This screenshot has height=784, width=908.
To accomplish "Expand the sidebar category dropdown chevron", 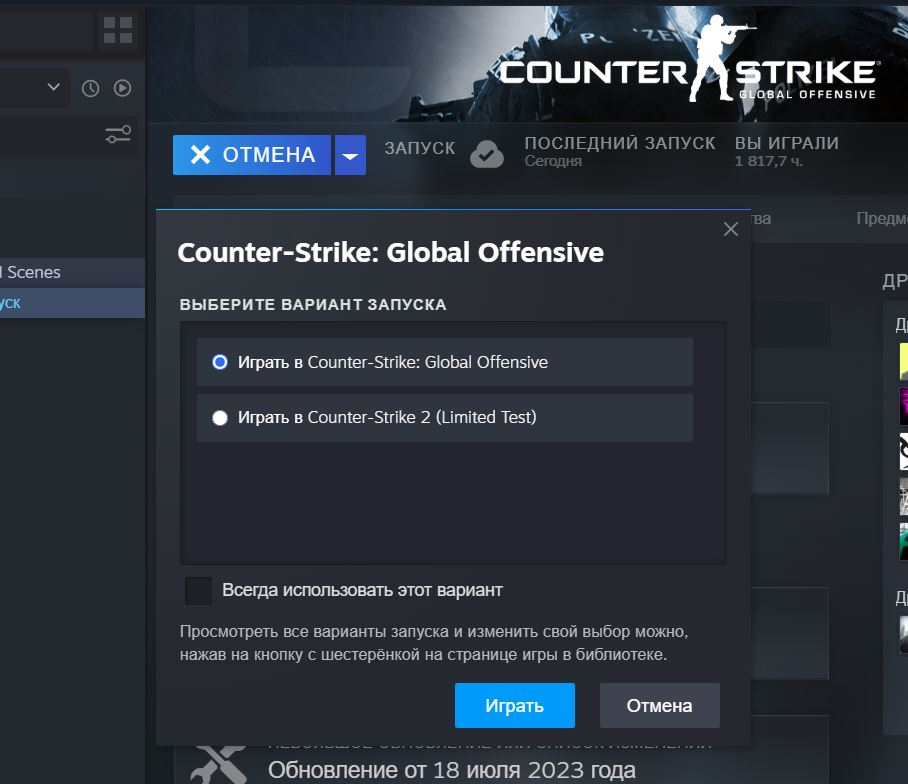I will [x=54, y=87].
